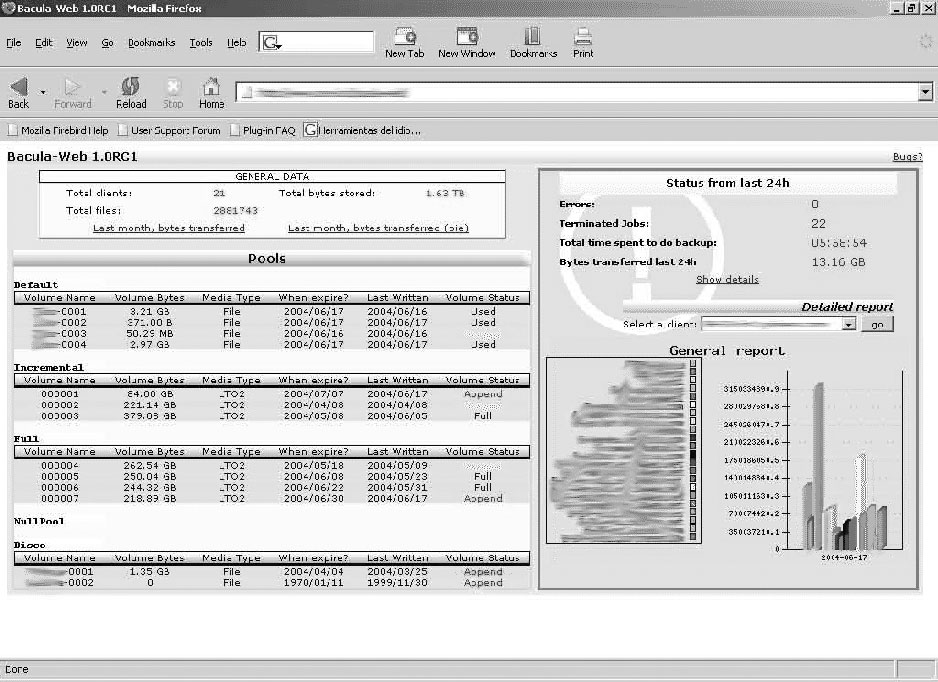Open Plug-in FAQ bookmark
The height and width of the screenshot is (682, 938).
tap(263, 130)
